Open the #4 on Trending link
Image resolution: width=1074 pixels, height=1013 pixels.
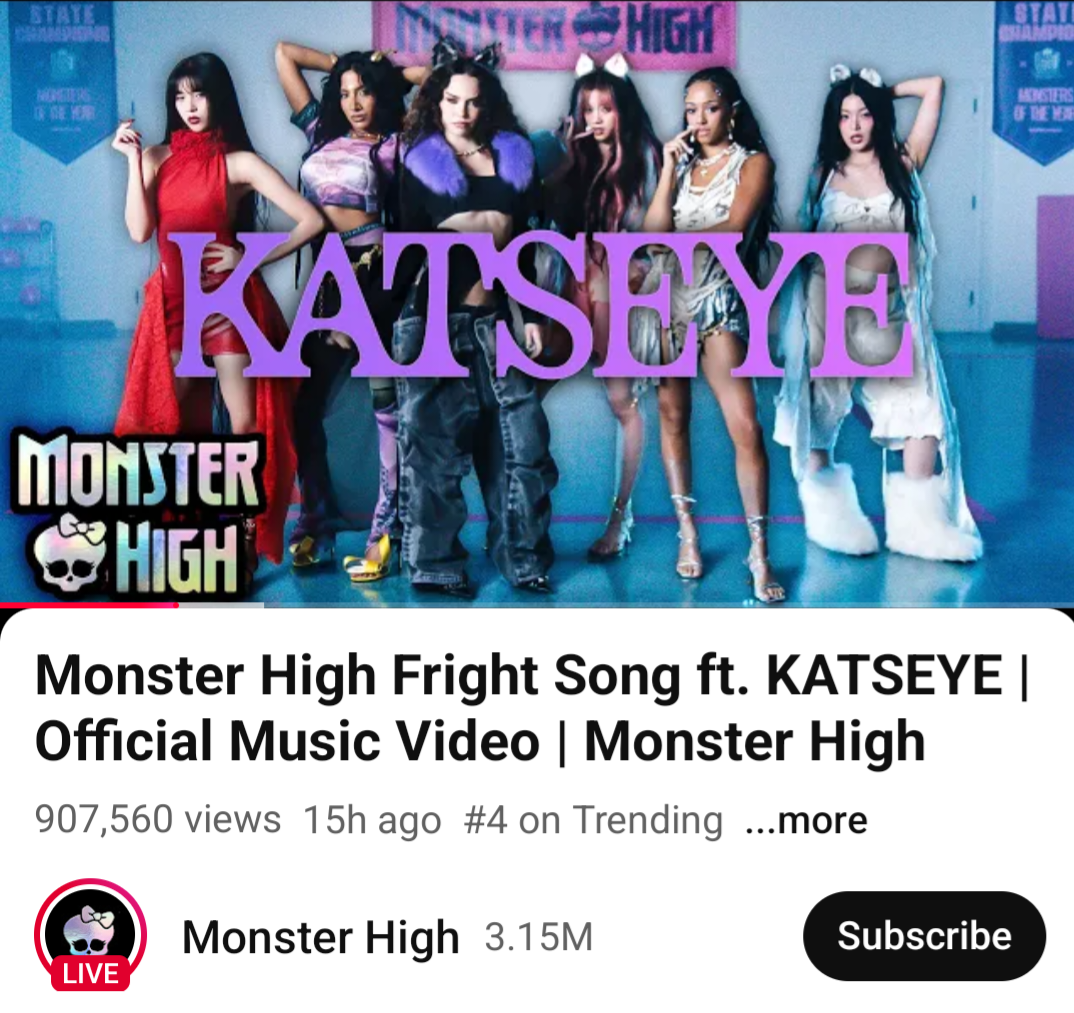coord(592,820)
